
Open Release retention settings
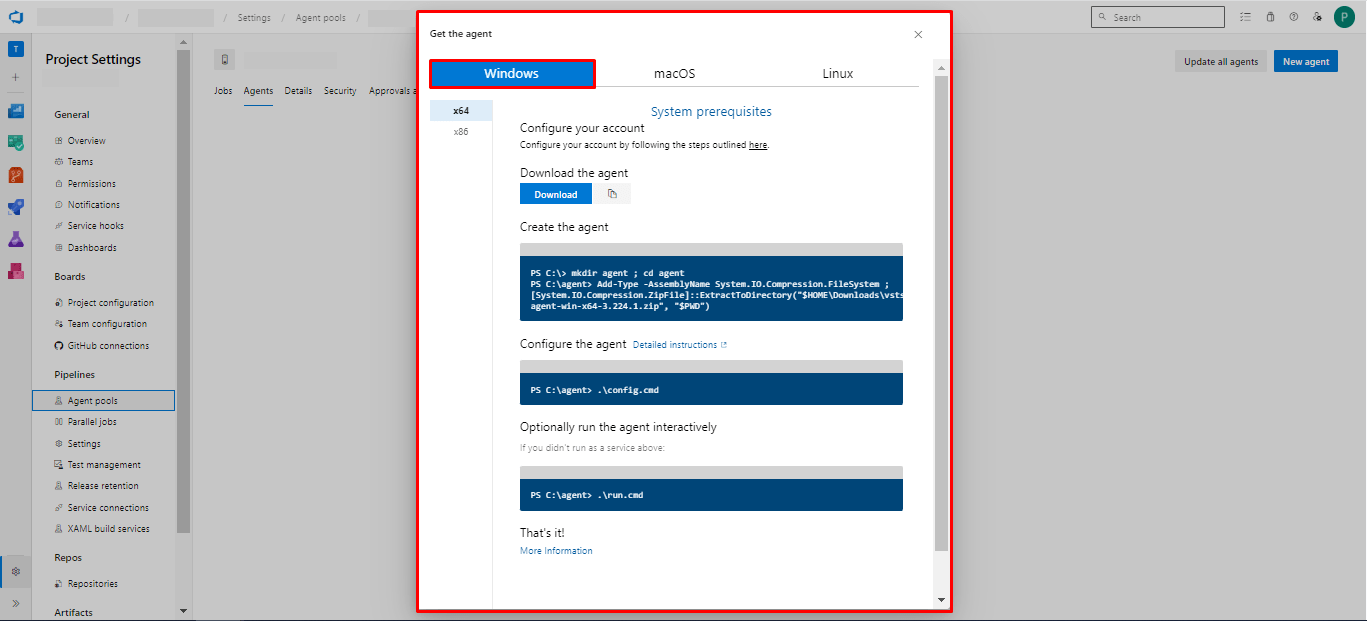[103, 486]
